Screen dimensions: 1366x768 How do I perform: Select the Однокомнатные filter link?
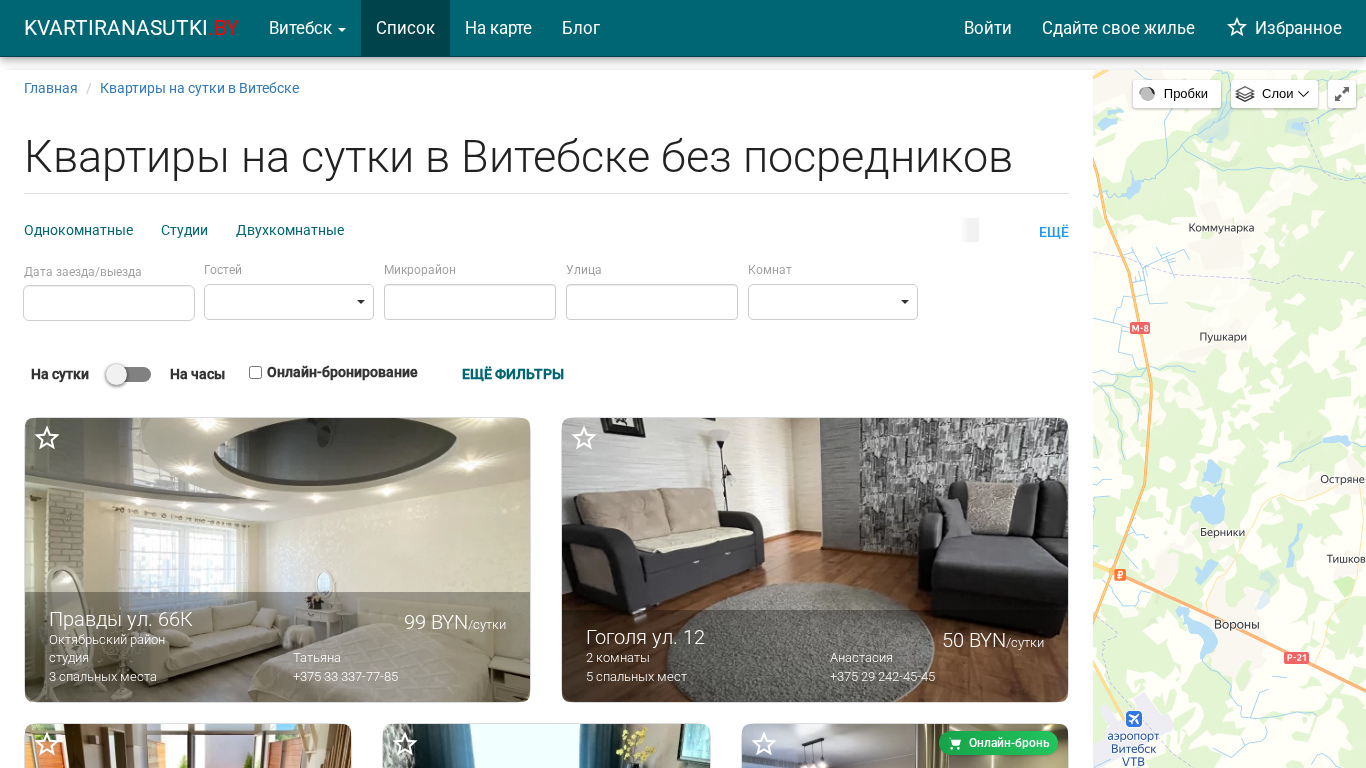click(78, 230)
